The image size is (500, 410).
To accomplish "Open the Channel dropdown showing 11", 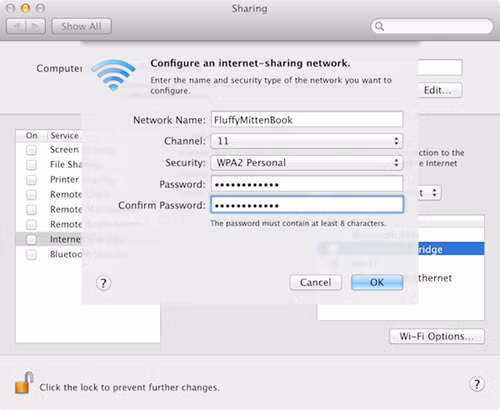I will click(x=307, y=141).
